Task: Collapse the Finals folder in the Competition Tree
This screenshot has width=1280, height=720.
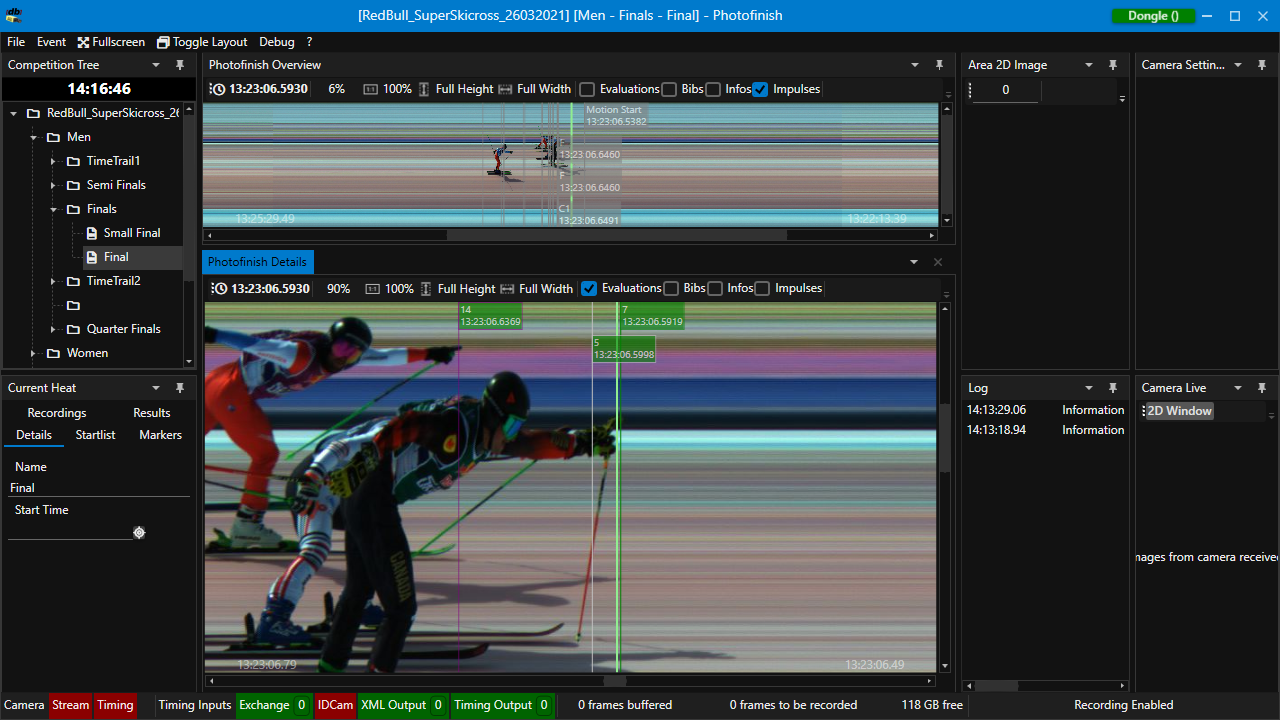Action: tap(54, 209)
